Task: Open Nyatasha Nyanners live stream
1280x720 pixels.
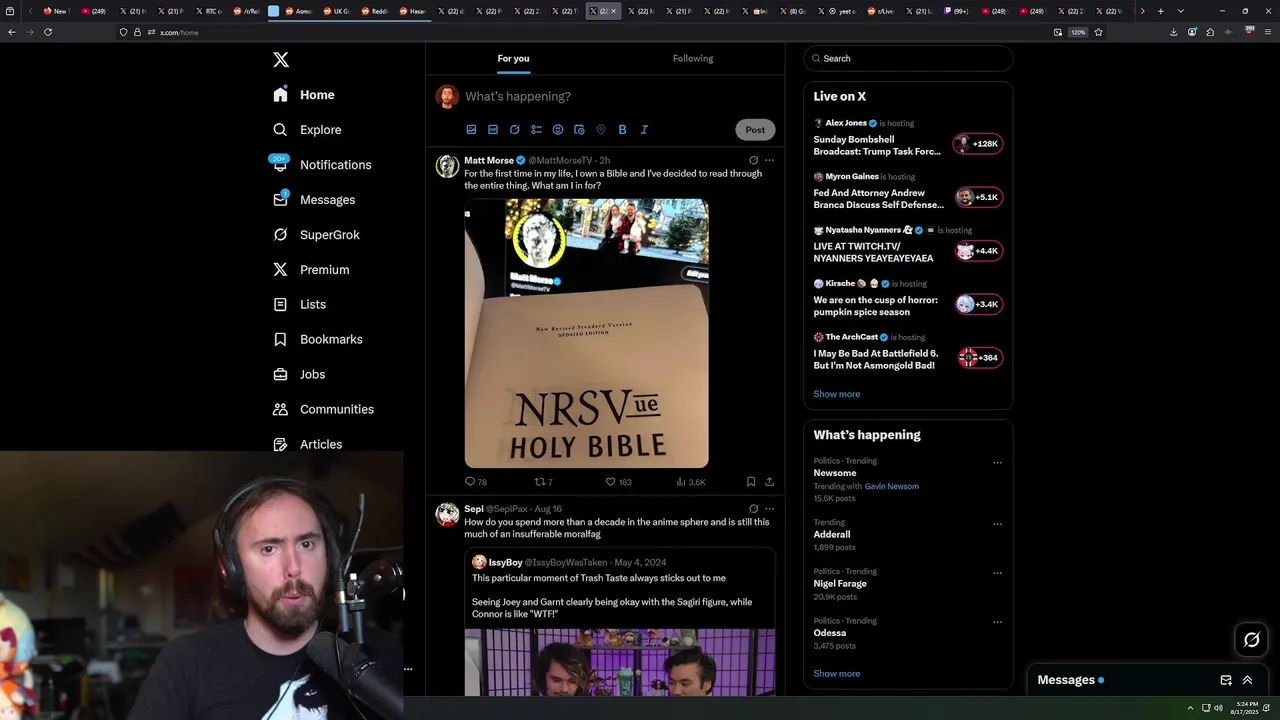Action: (908, 246)
